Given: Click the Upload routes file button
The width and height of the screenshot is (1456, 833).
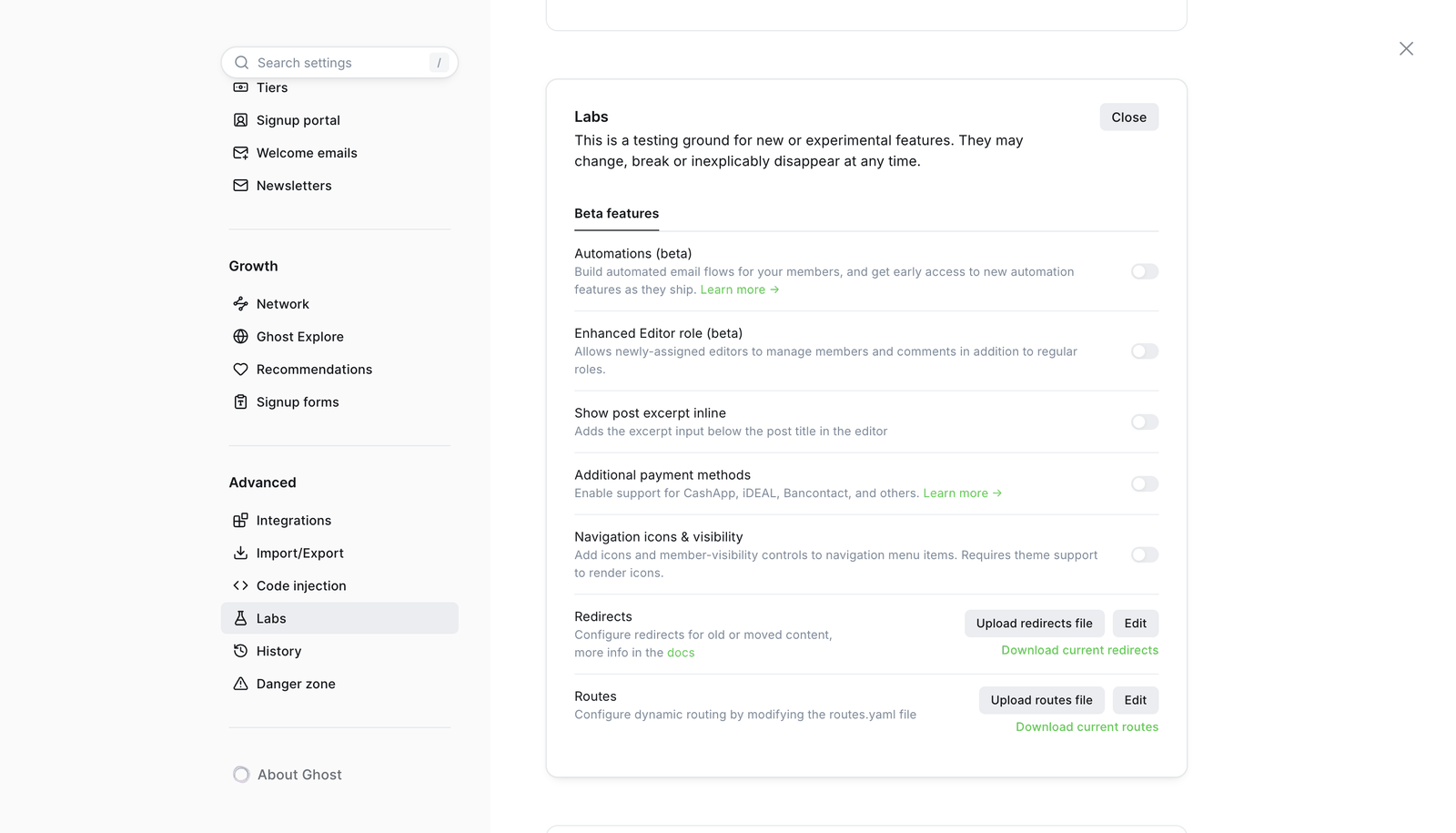Looking at the screenshot, I should (1042, 700).
